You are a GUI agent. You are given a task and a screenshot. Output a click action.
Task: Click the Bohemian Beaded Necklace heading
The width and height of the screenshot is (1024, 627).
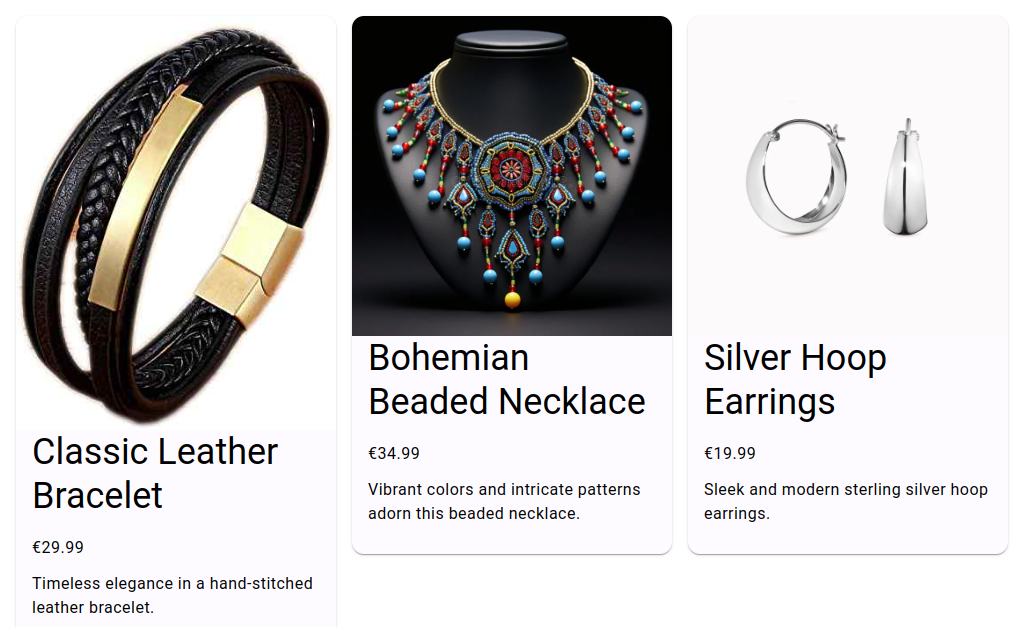click(506, 379)
